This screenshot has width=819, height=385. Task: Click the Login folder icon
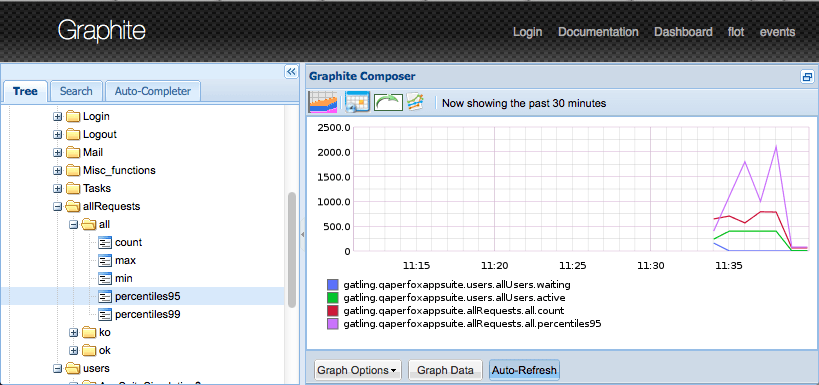[73, 116]
